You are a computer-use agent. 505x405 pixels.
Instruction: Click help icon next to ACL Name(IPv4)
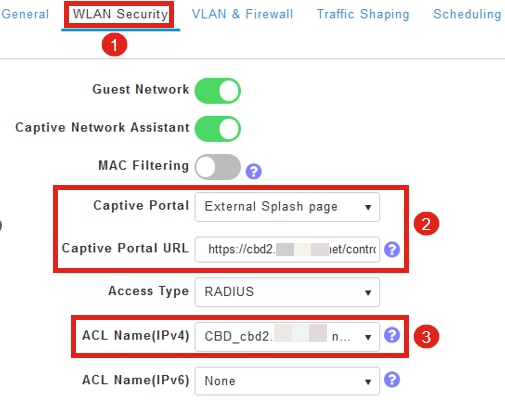[392, 335]
